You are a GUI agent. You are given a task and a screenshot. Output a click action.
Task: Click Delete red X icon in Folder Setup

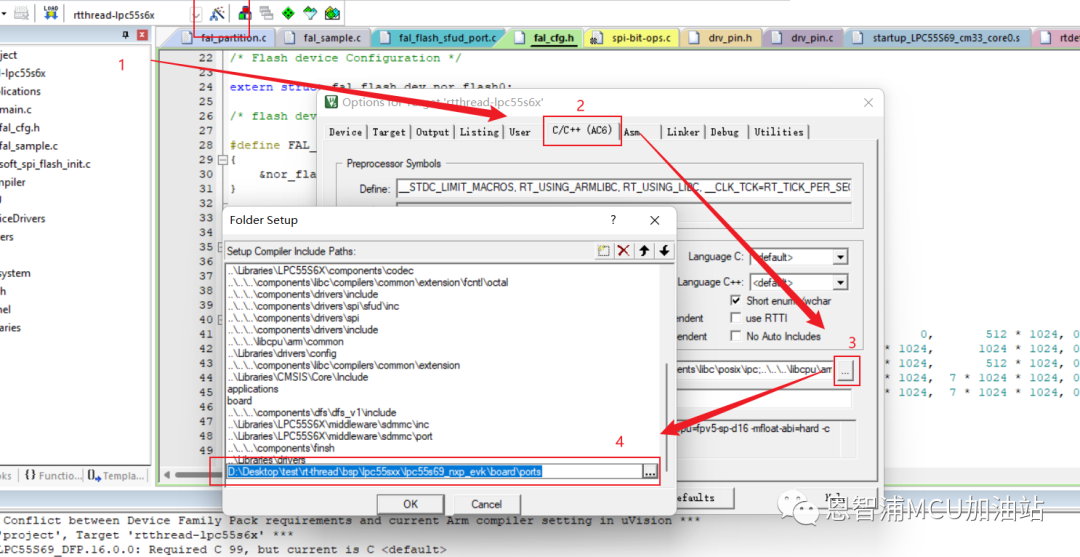[x=623, y=251]
